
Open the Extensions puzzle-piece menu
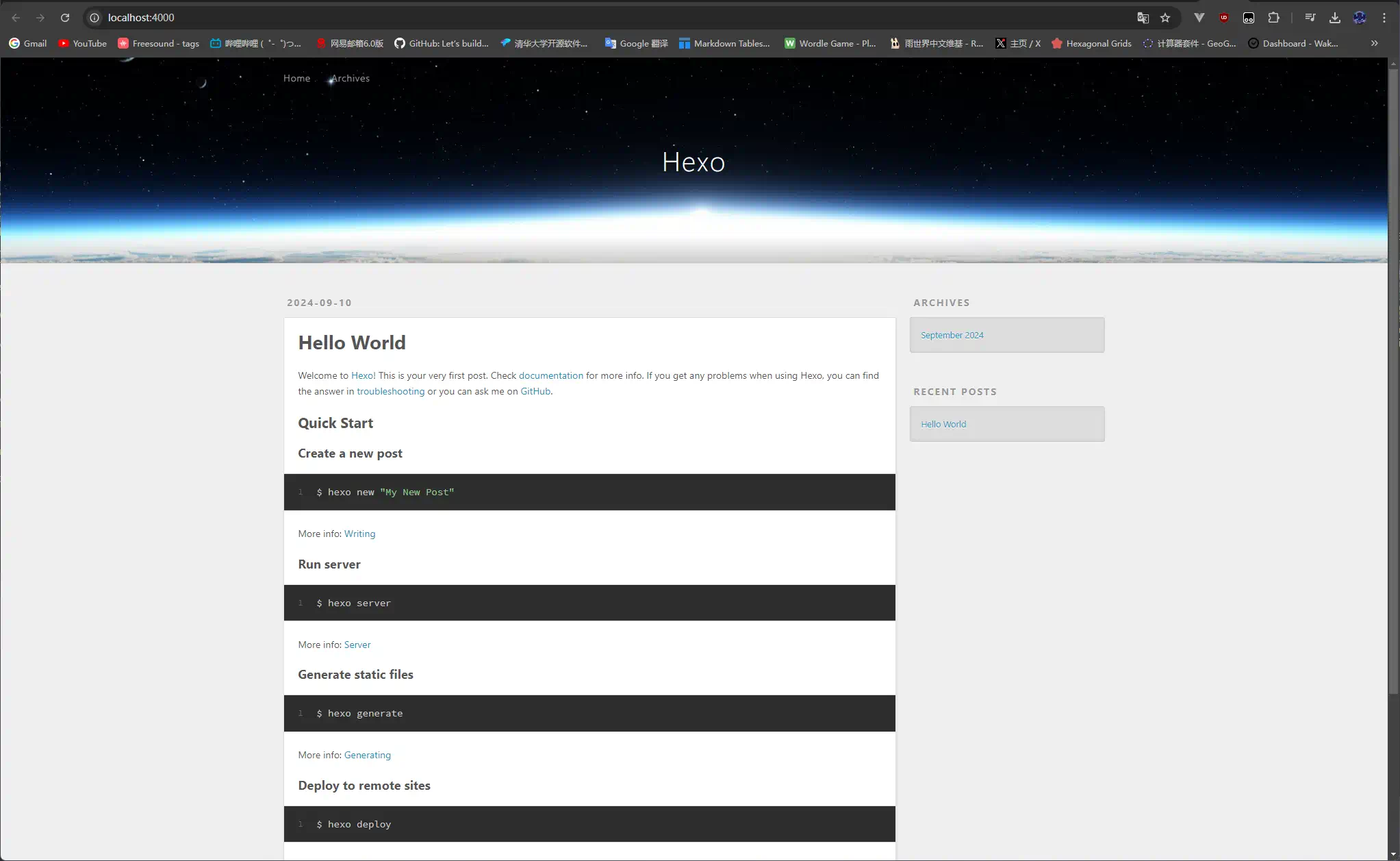click(x=1273, y=18)
